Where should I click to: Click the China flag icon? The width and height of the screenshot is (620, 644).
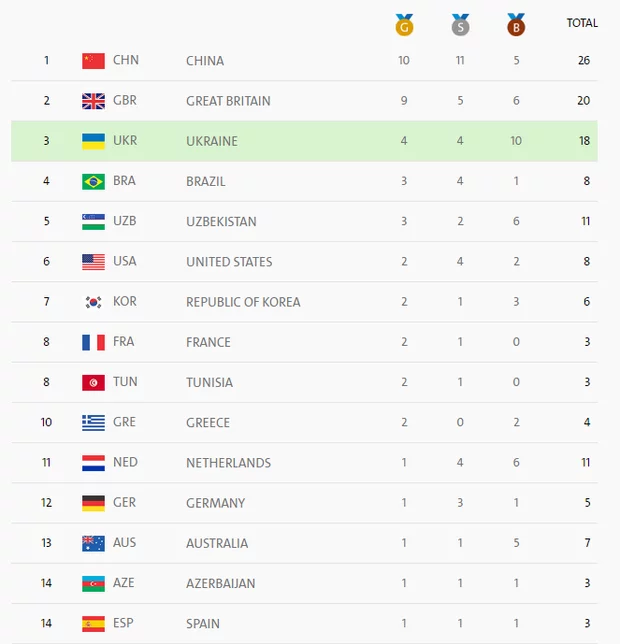coord(93,61)
